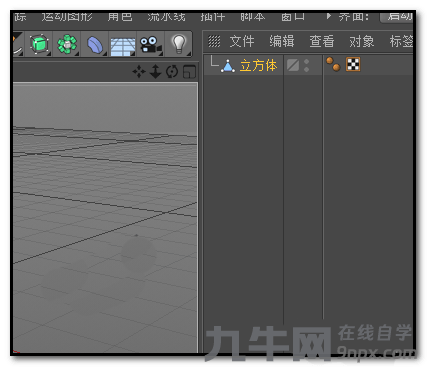Toggle render visibility dot for 立方体
Screen dimensions: 427x367
(x=307, y=69)
